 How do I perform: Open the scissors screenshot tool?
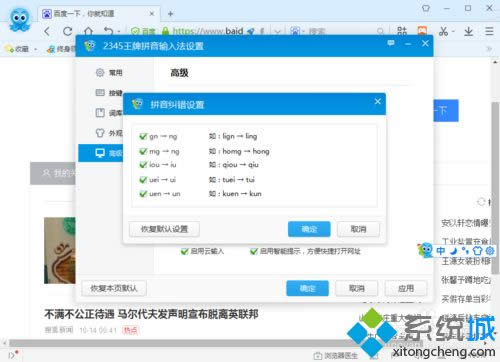(443, 31)
